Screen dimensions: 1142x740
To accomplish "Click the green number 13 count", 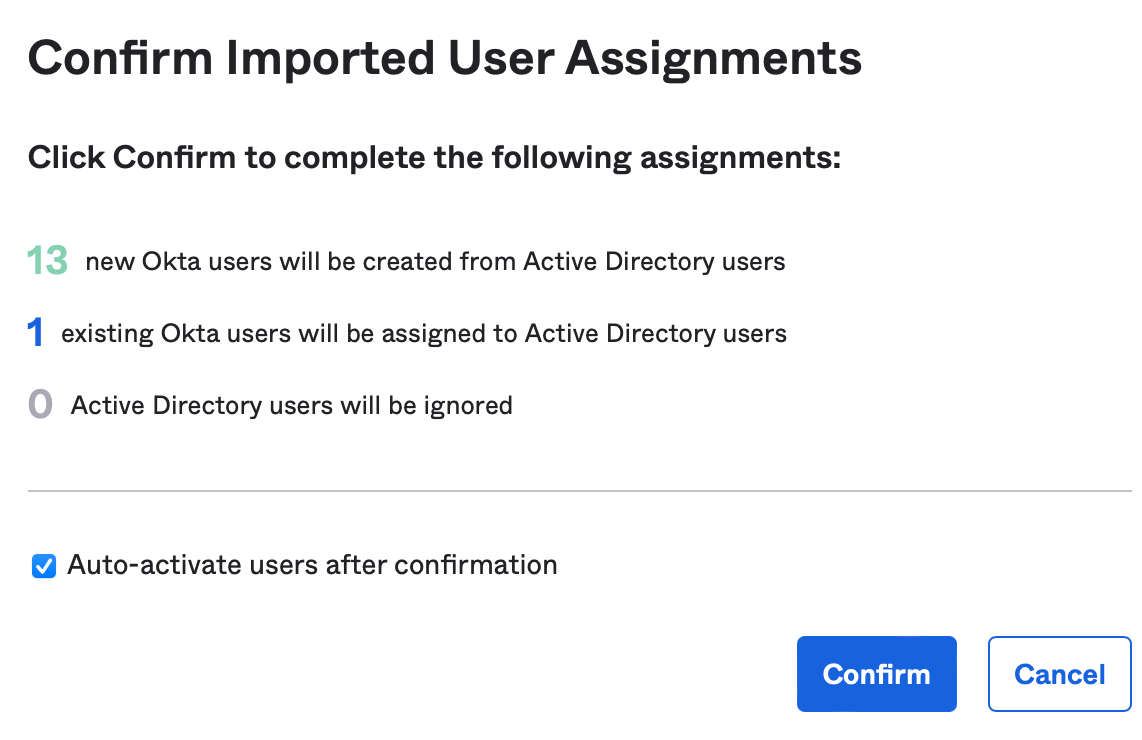I will [x=47, y=261].
